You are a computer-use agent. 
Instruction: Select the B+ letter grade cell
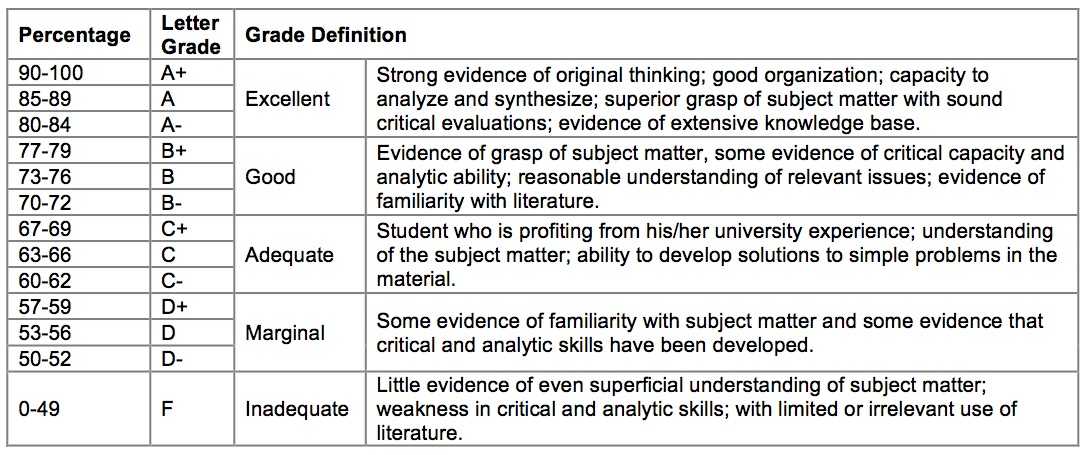tap(193, 150)
